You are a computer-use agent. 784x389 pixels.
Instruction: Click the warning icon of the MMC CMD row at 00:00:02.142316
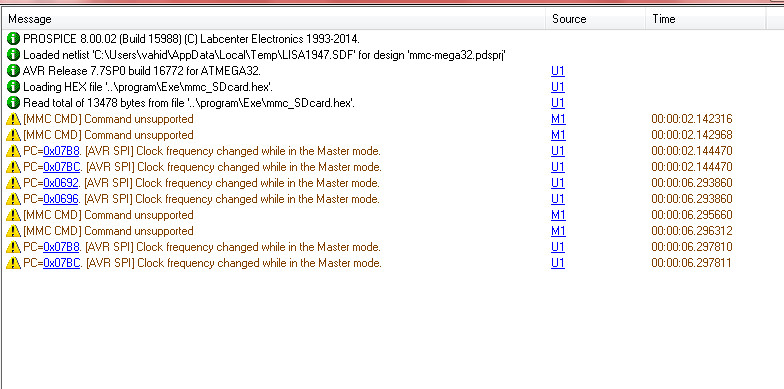coord(14,119)
